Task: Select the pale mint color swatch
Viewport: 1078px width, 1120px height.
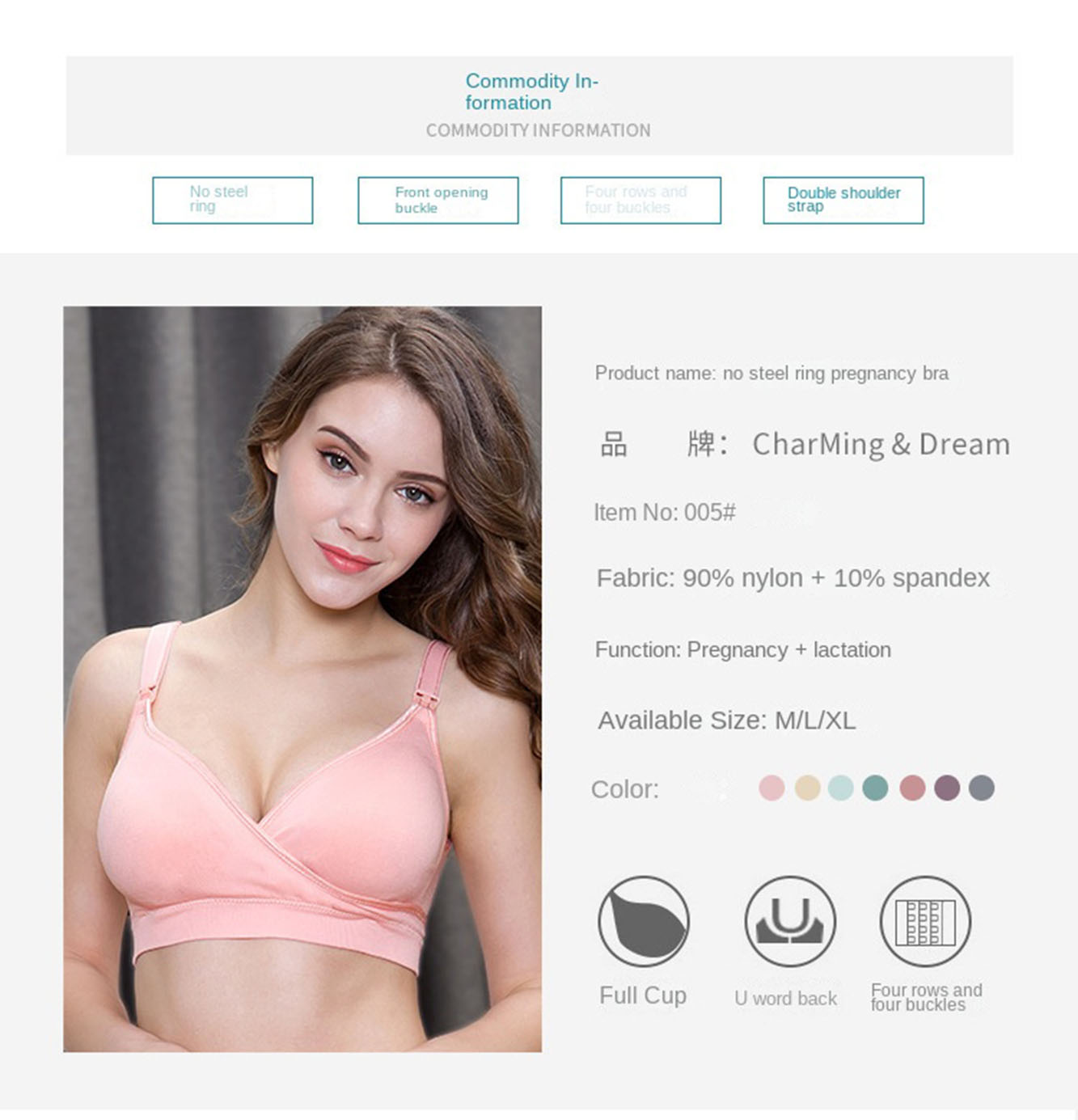Action: point(841,788)
